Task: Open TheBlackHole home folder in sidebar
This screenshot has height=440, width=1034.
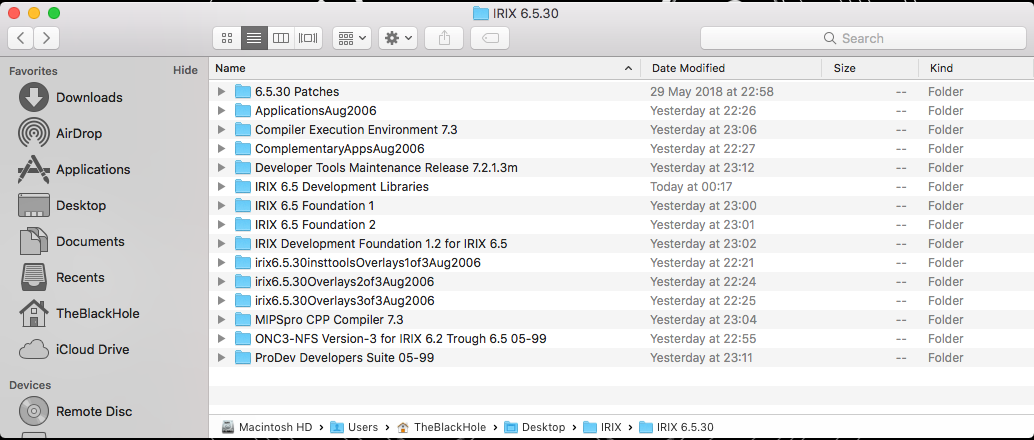Action: click(98, 313)
